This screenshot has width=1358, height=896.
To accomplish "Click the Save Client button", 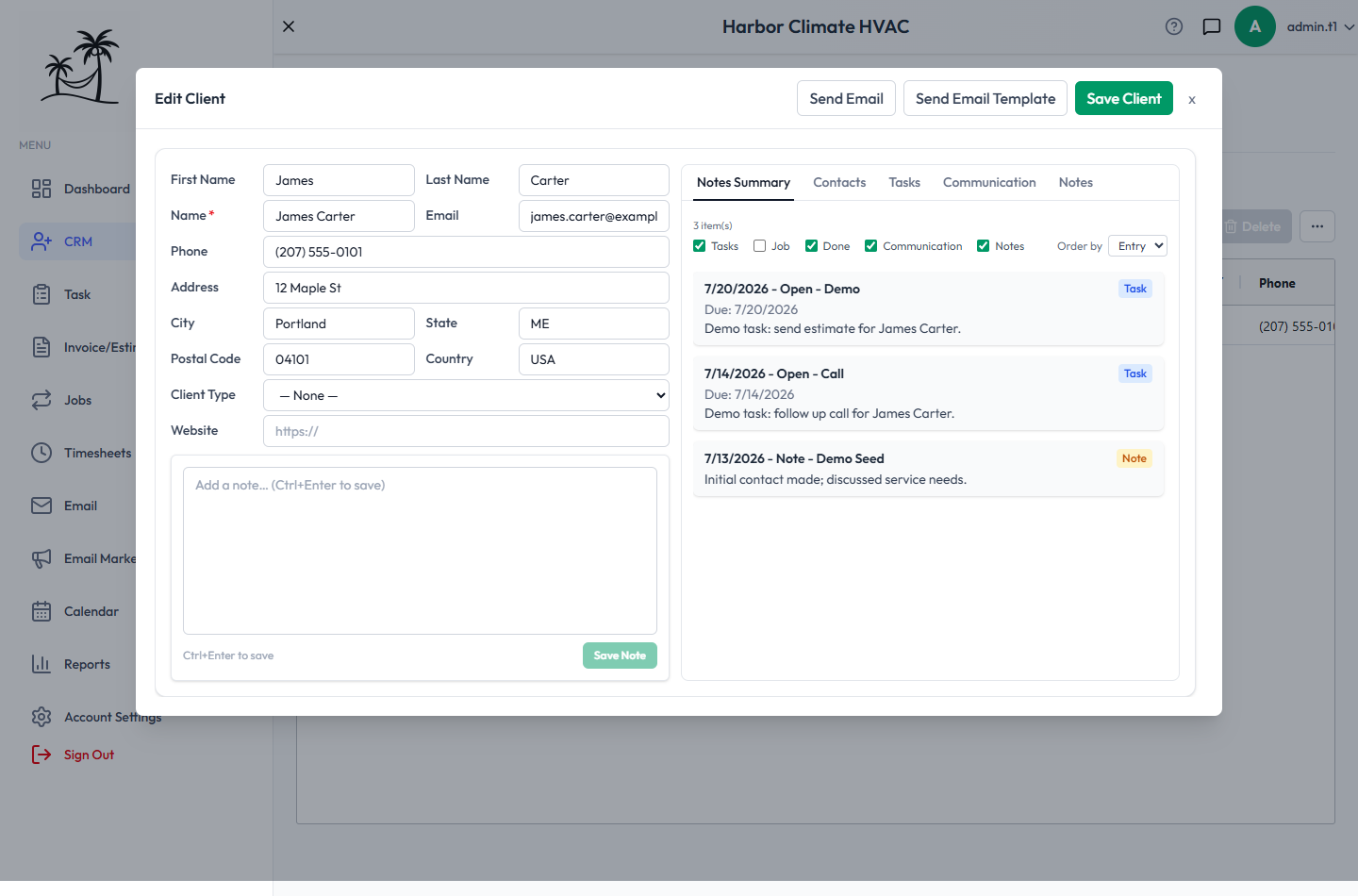I will 1124,98.
